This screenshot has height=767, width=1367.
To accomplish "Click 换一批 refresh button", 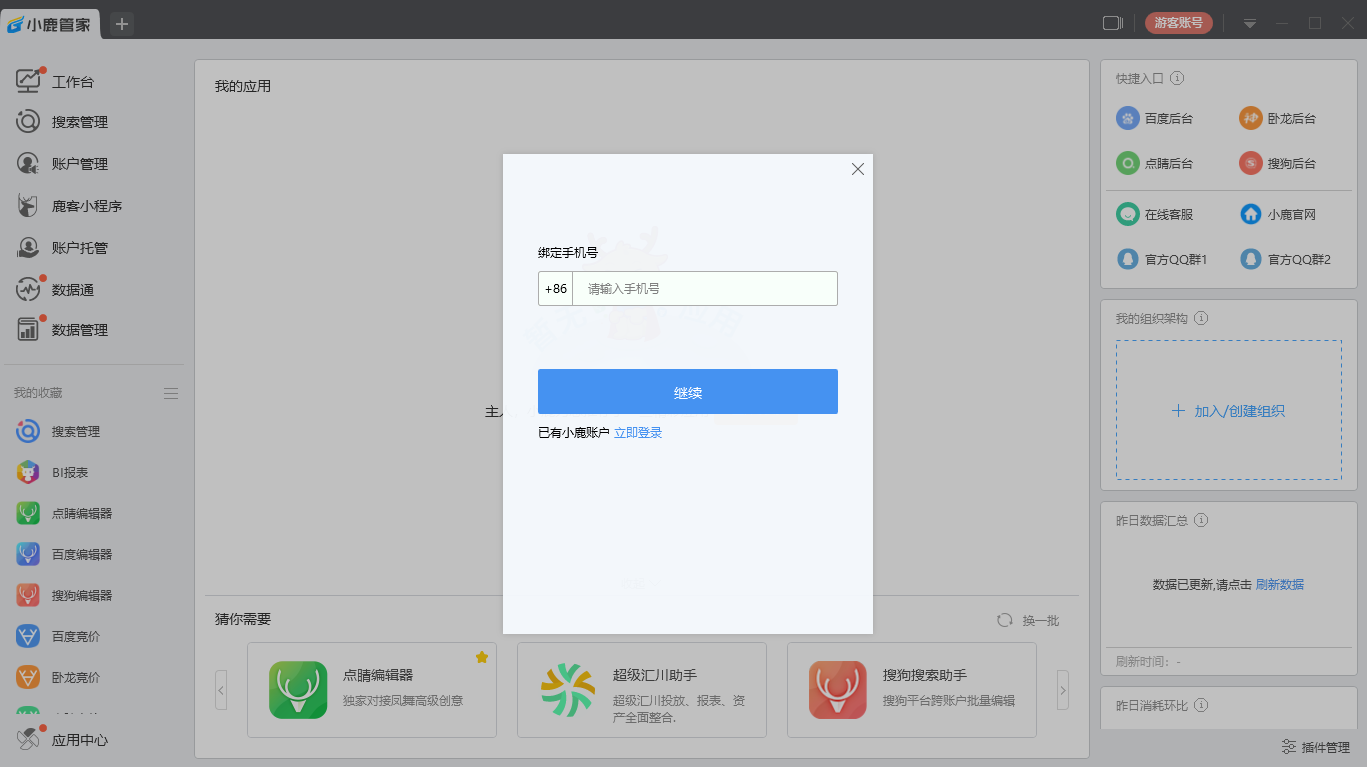I will coord(1028,621).
